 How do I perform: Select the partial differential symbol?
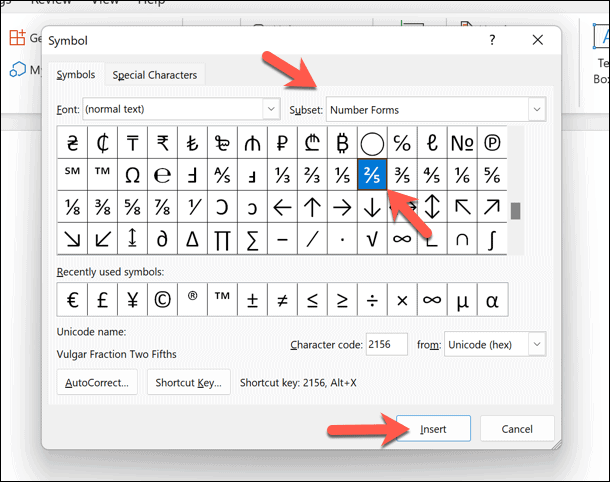tap(162, 238)
